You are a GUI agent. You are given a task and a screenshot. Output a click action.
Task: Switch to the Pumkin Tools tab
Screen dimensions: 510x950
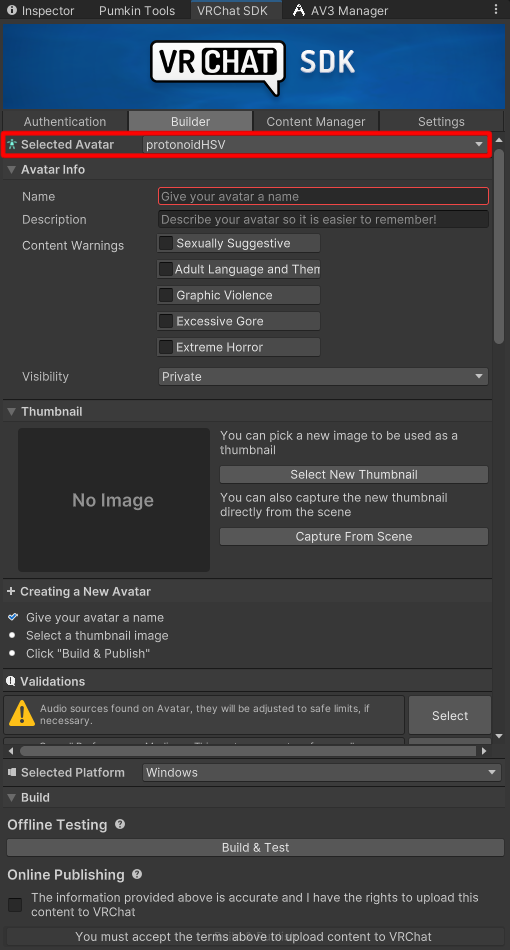coord(137,10)
